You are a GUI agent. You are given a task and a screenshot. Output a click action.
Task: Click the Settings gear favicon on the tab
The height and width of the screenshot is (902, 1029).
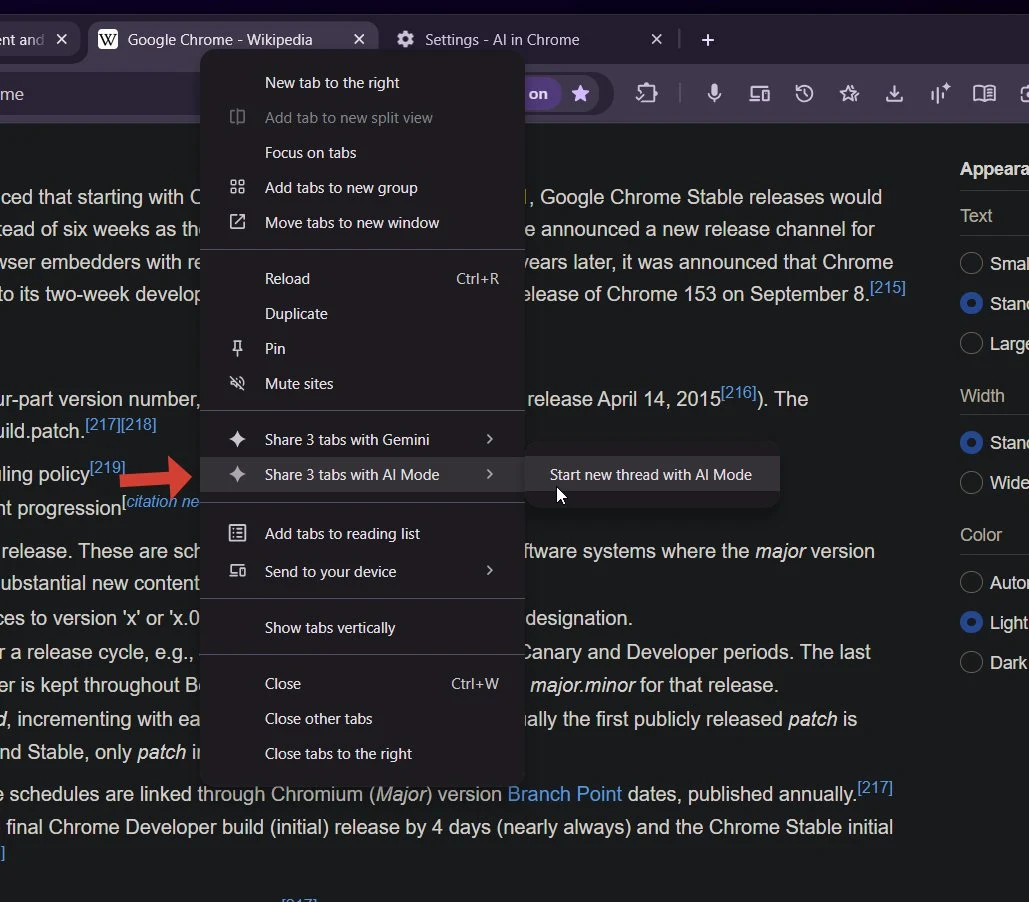coord(406,39)
